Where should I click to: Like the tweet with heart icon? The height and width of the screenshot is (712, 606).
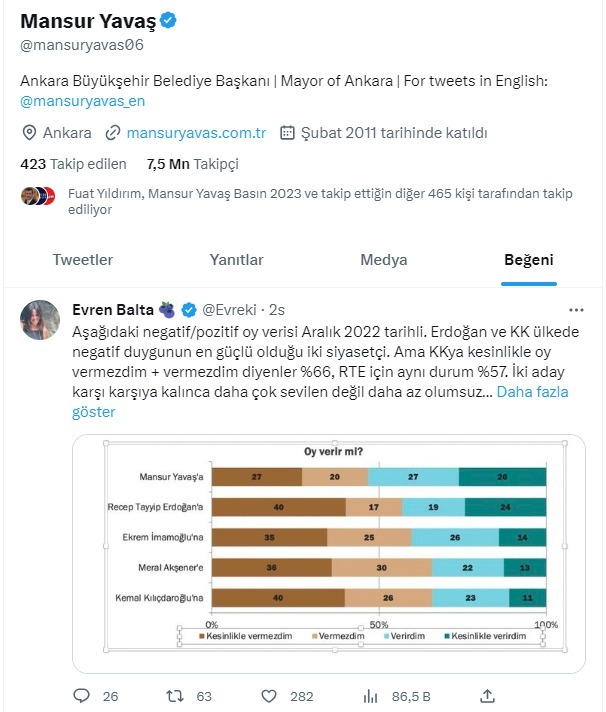pos(269,694)
